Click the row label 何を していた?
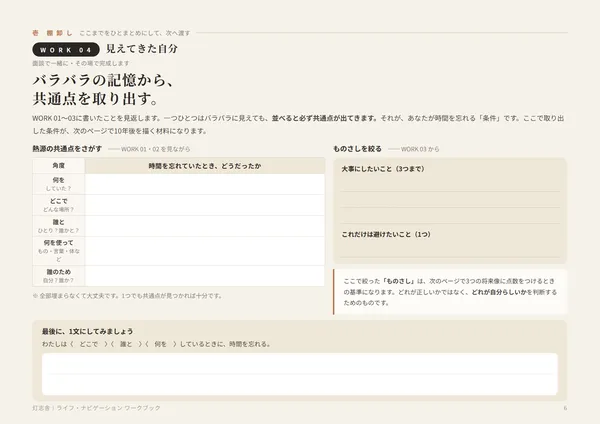 pos(59,184)
